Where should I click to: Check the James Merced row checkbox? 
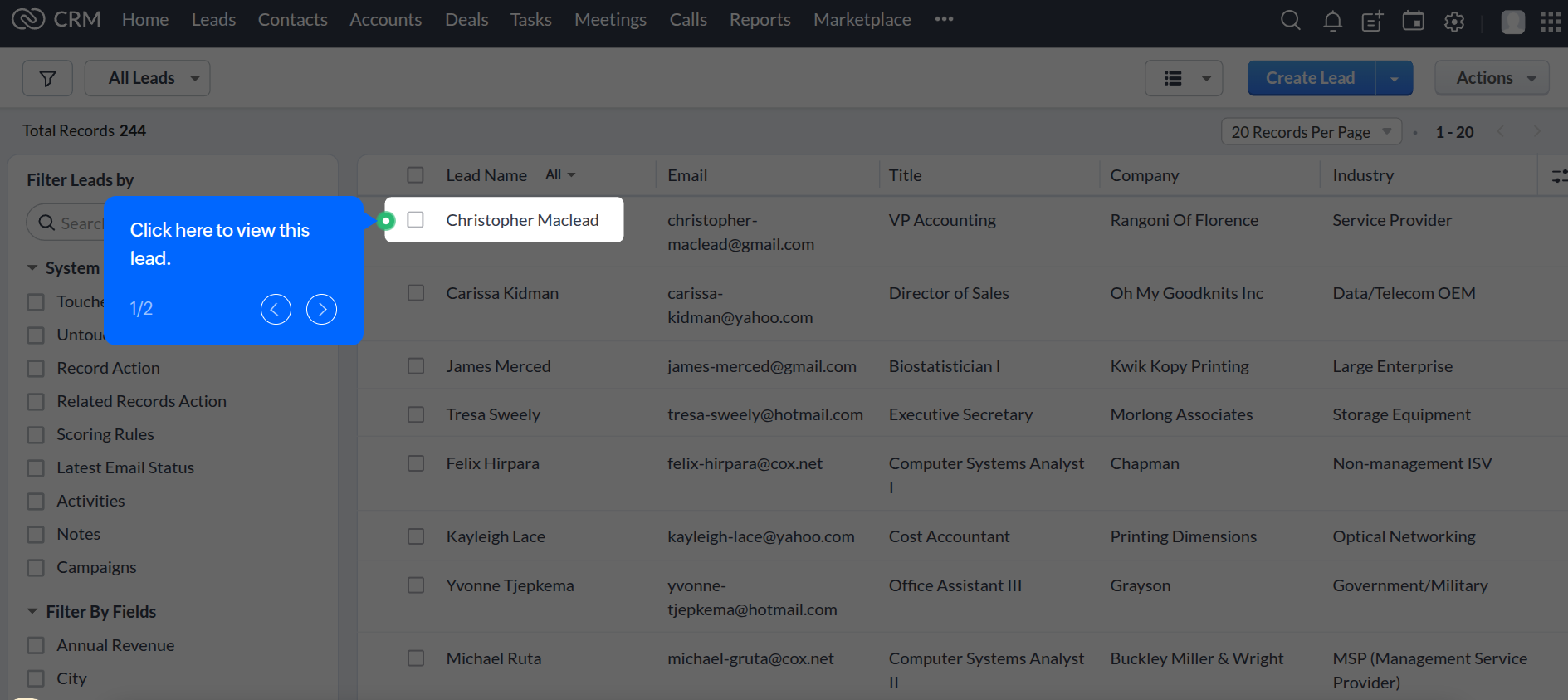416,366
